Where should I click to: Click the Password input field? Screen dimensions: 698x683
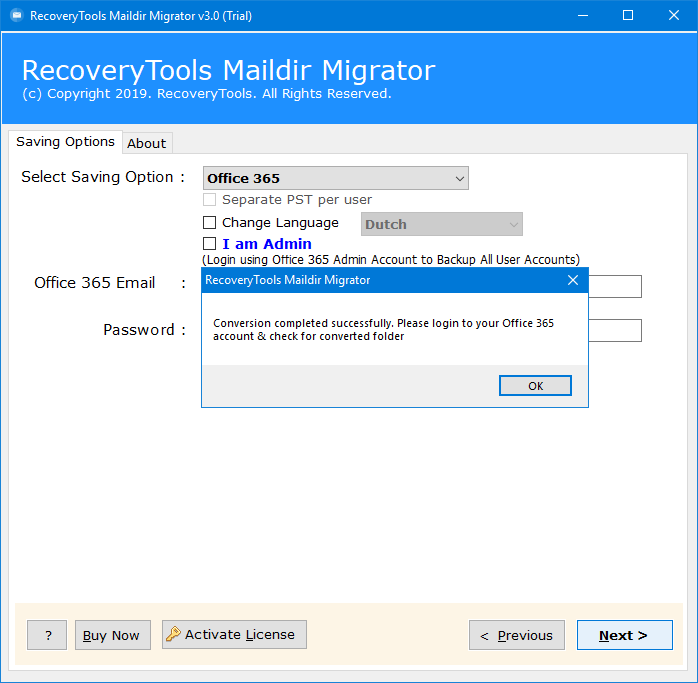(x=615, y=330)
